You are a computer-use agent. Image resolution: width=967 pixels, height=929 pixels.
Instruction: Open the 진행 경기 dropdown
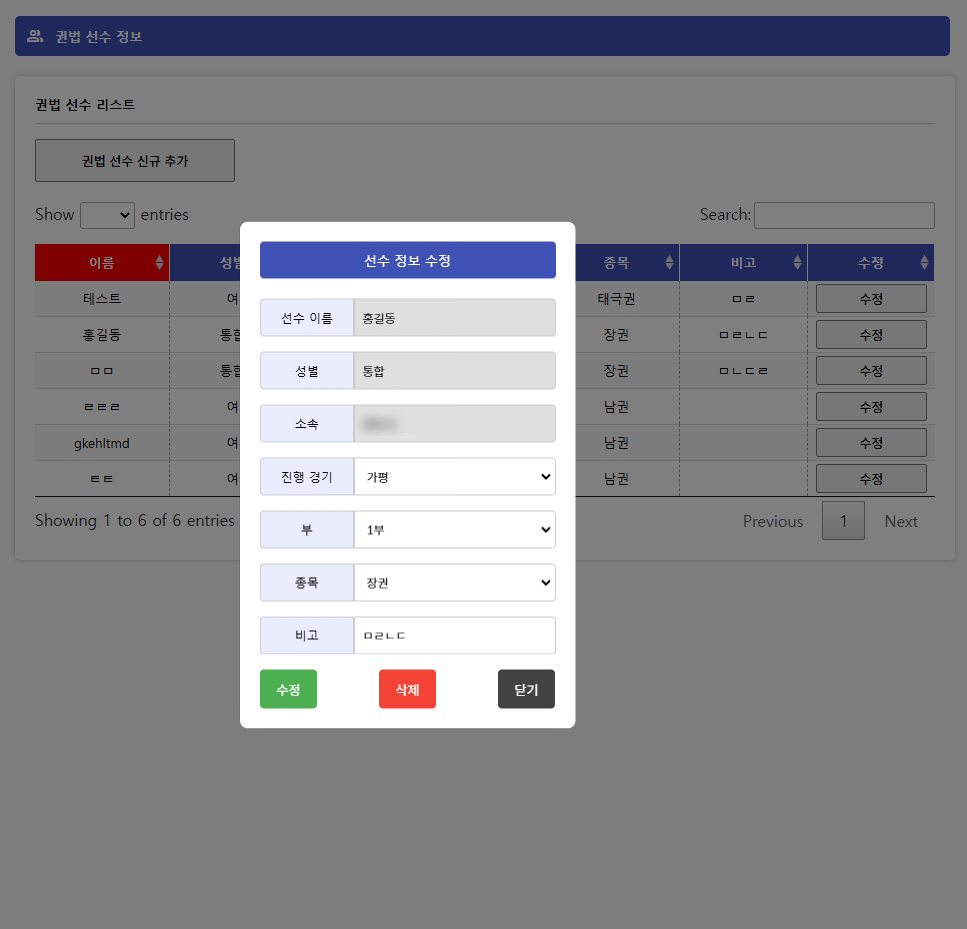454,477
